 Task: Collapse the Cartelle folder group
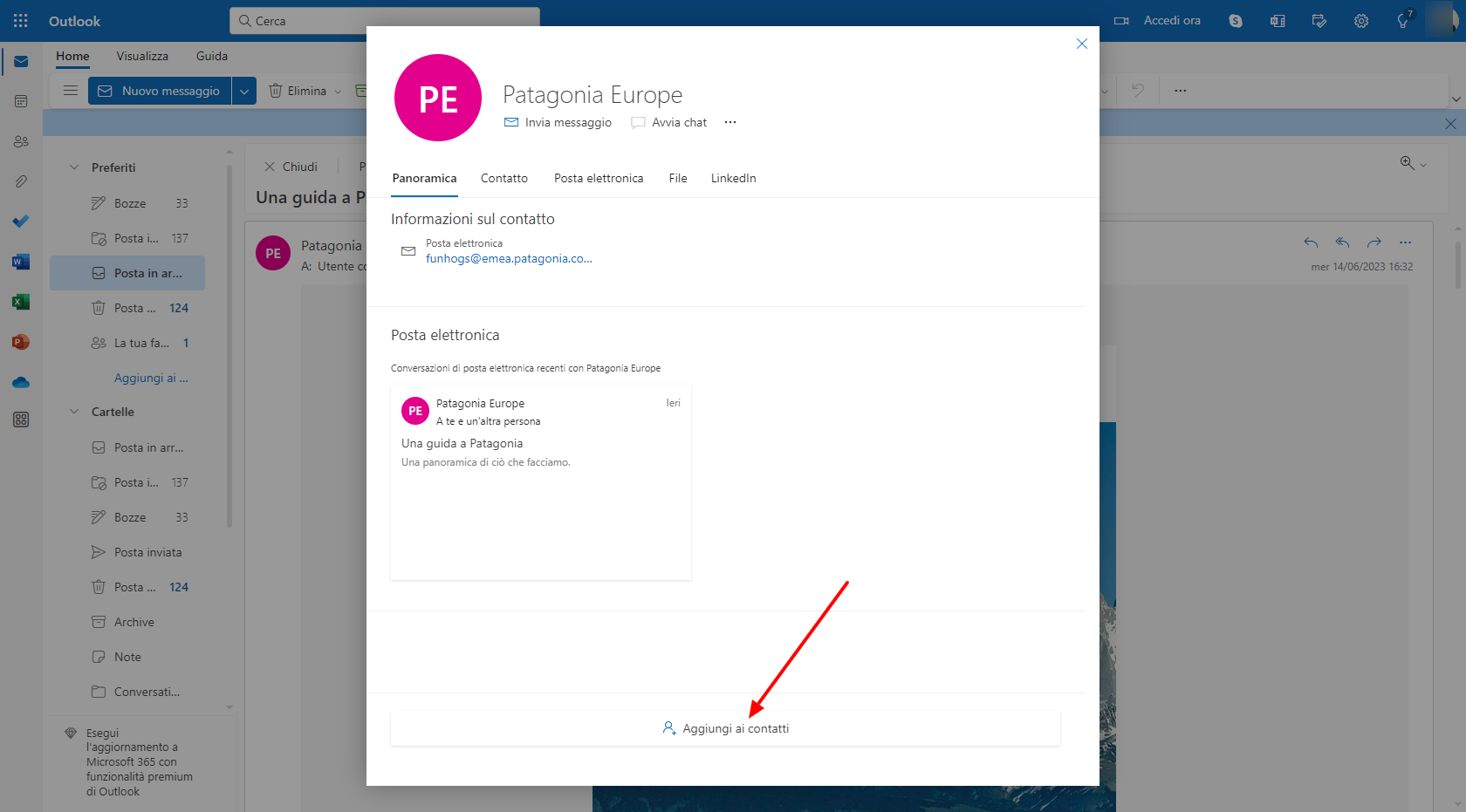[x=74, y=412]
